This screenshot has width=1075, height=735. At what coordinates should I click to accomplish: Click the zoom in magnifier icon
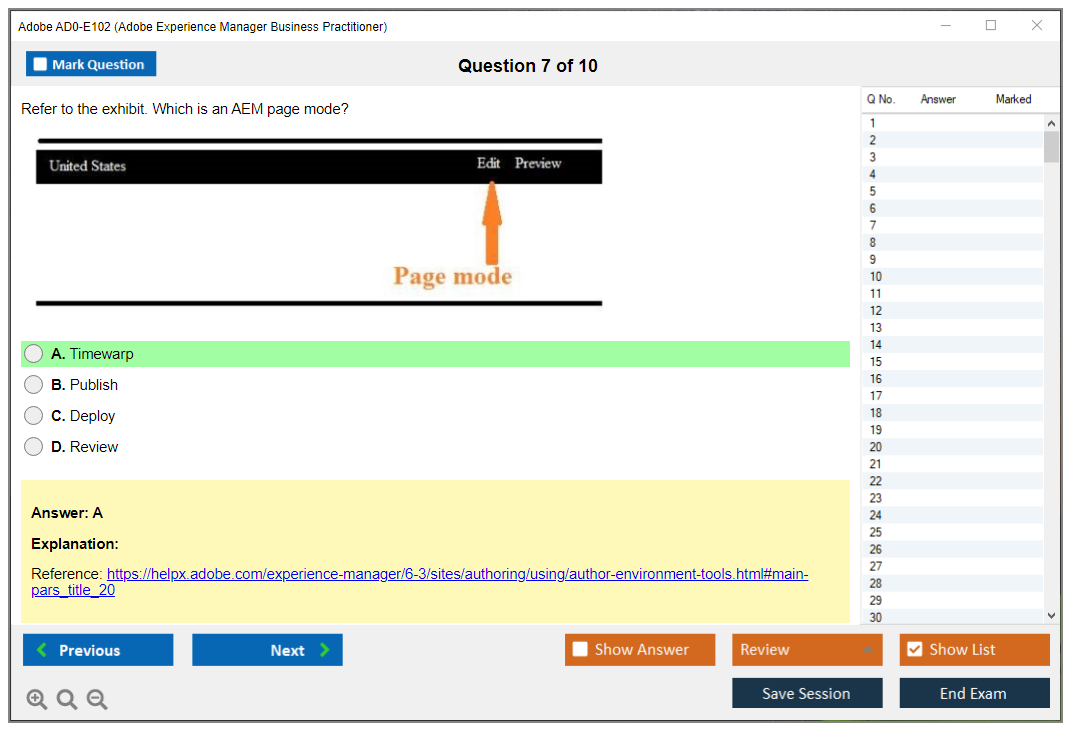(37, 700)
